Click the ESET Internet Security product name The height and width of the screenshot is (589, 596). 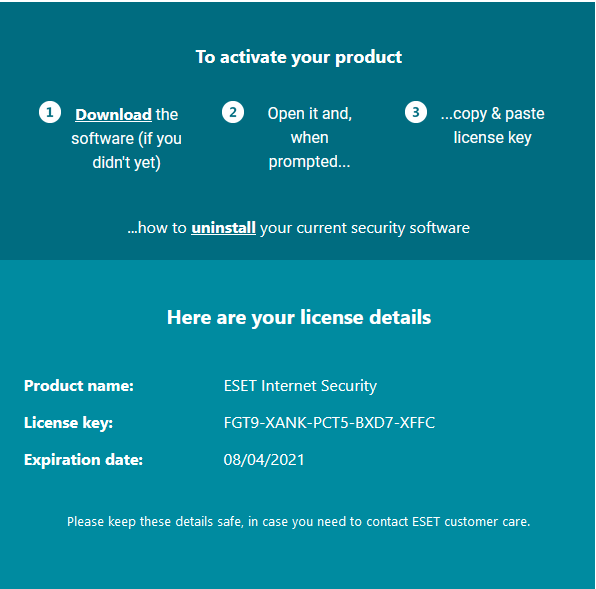[x=300, y=386]
